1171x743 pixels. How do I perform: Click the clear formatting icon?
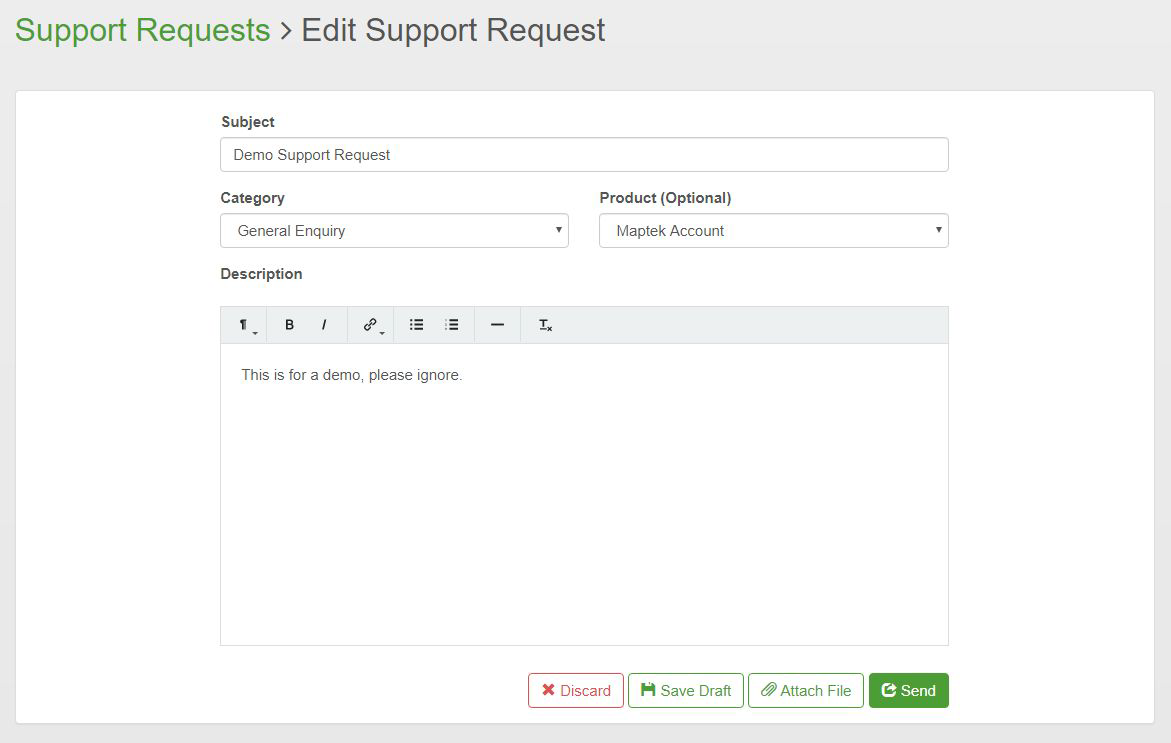(545, 325)
